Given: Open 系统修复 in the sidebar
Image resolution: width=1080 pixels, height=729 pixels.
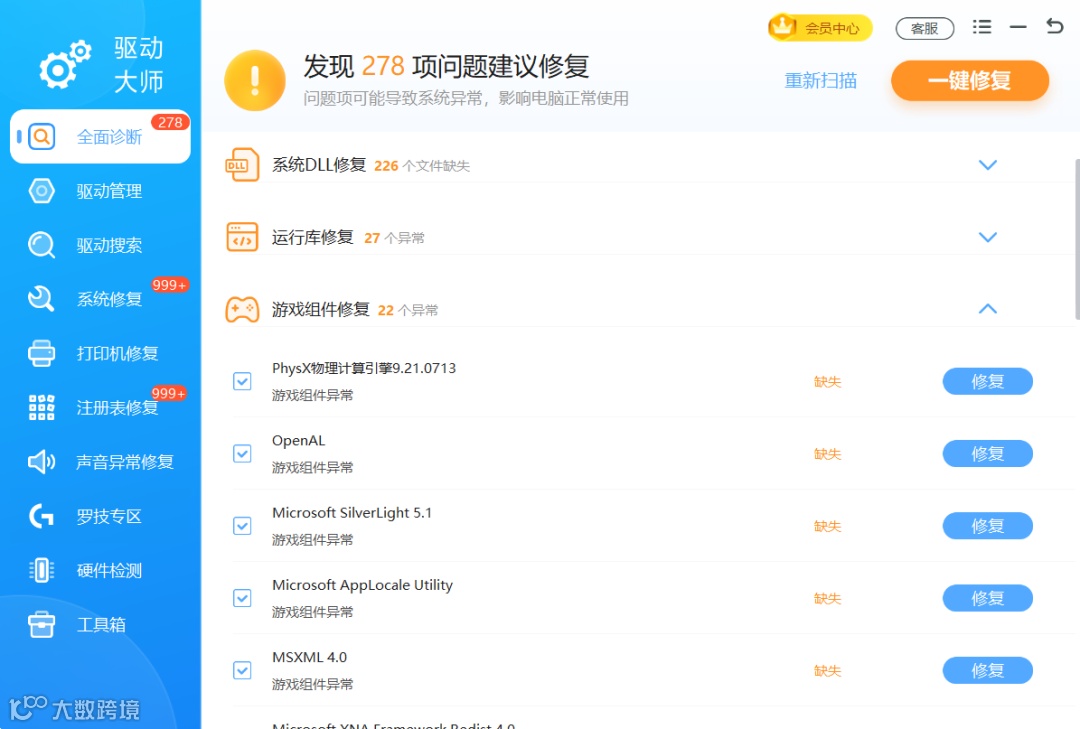Looking at the screenshot, I should click(x=101, y=299).
